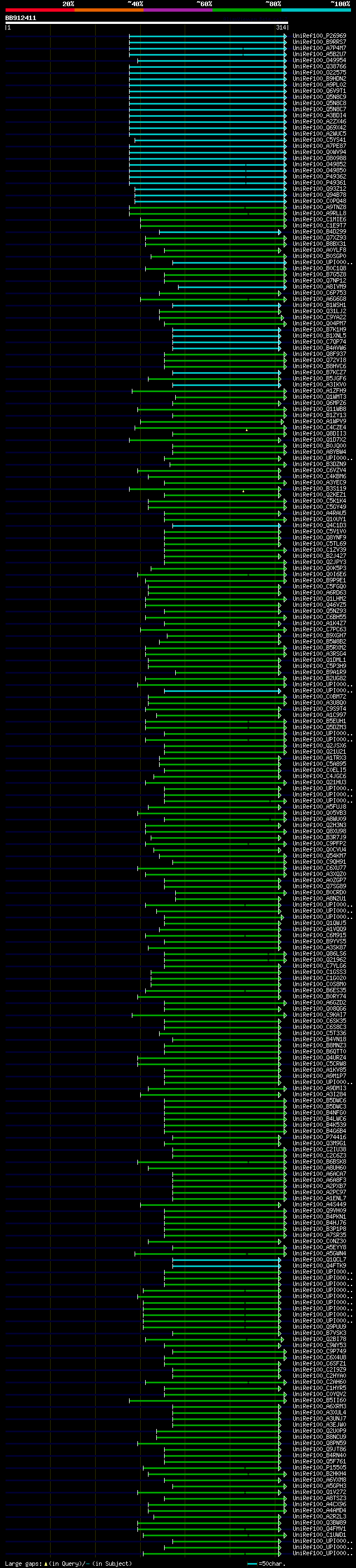Select the UniRef100_C5TL69 label
The width and height of the screenshot is (356, 1568).
pos(319,543)
